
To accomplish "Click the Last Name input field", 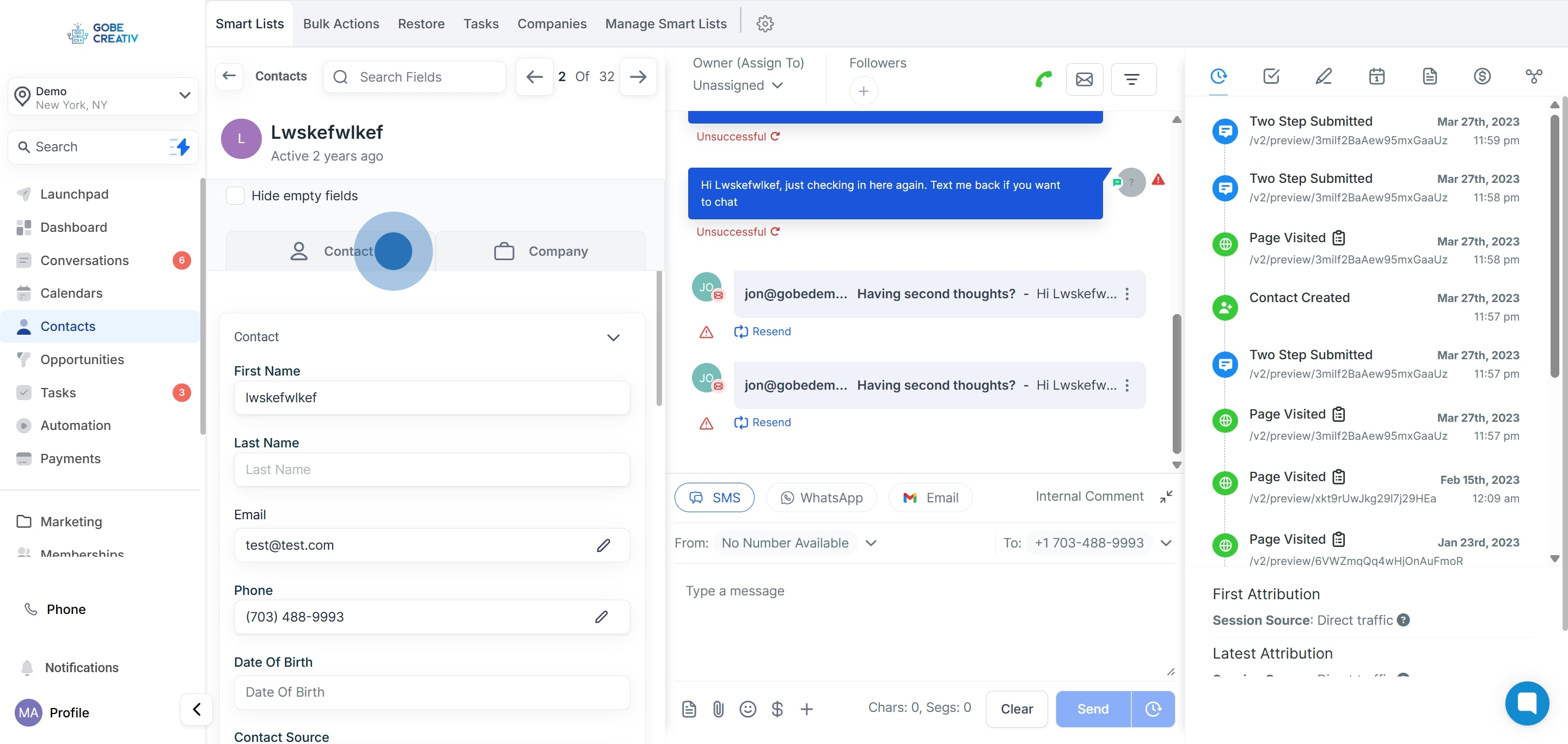I will (432, 470).
